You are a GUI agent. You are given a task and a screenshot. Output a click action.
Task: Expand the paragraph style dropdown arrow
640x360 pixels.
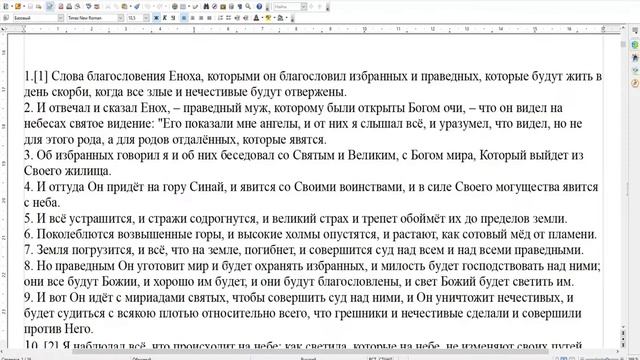click(60, 18)
